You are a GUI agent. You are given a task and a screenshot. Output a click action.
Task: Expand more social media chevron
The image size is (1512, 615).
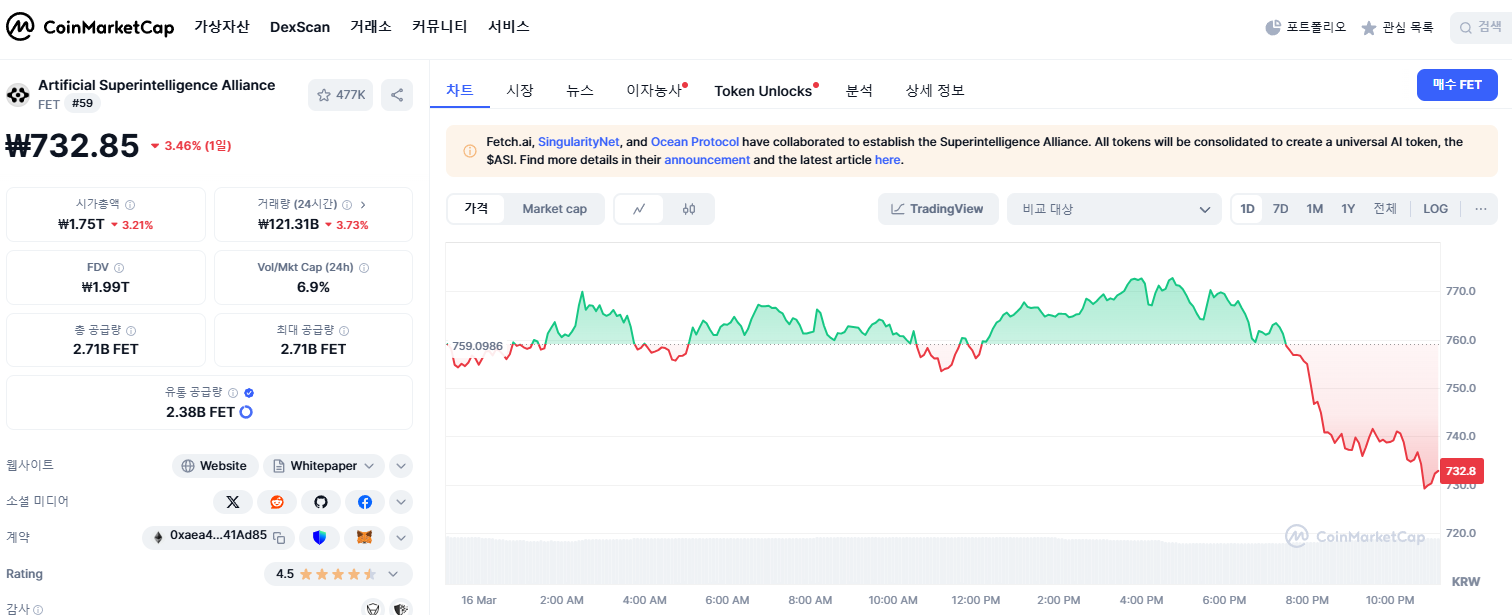[400, 502]
